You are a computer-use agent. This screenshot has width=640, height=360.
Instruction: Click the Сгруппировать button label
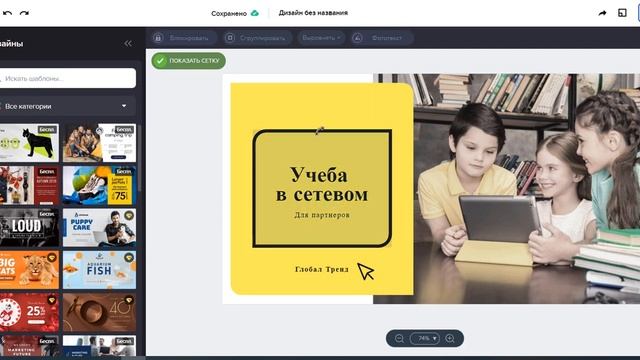[x=262, y=38]
